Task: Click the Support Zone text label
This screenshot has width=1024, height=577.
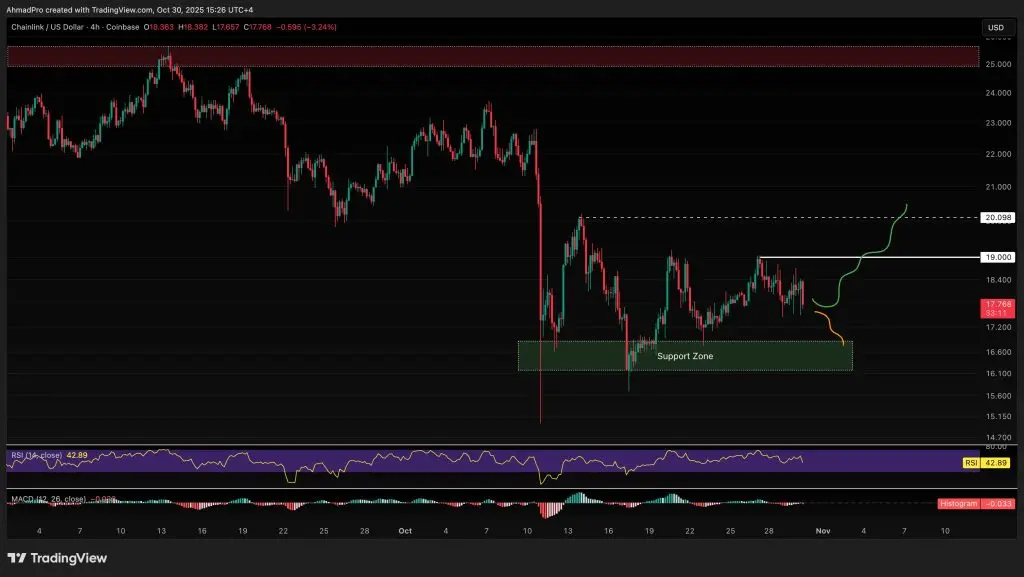Action: click(685, 355)
